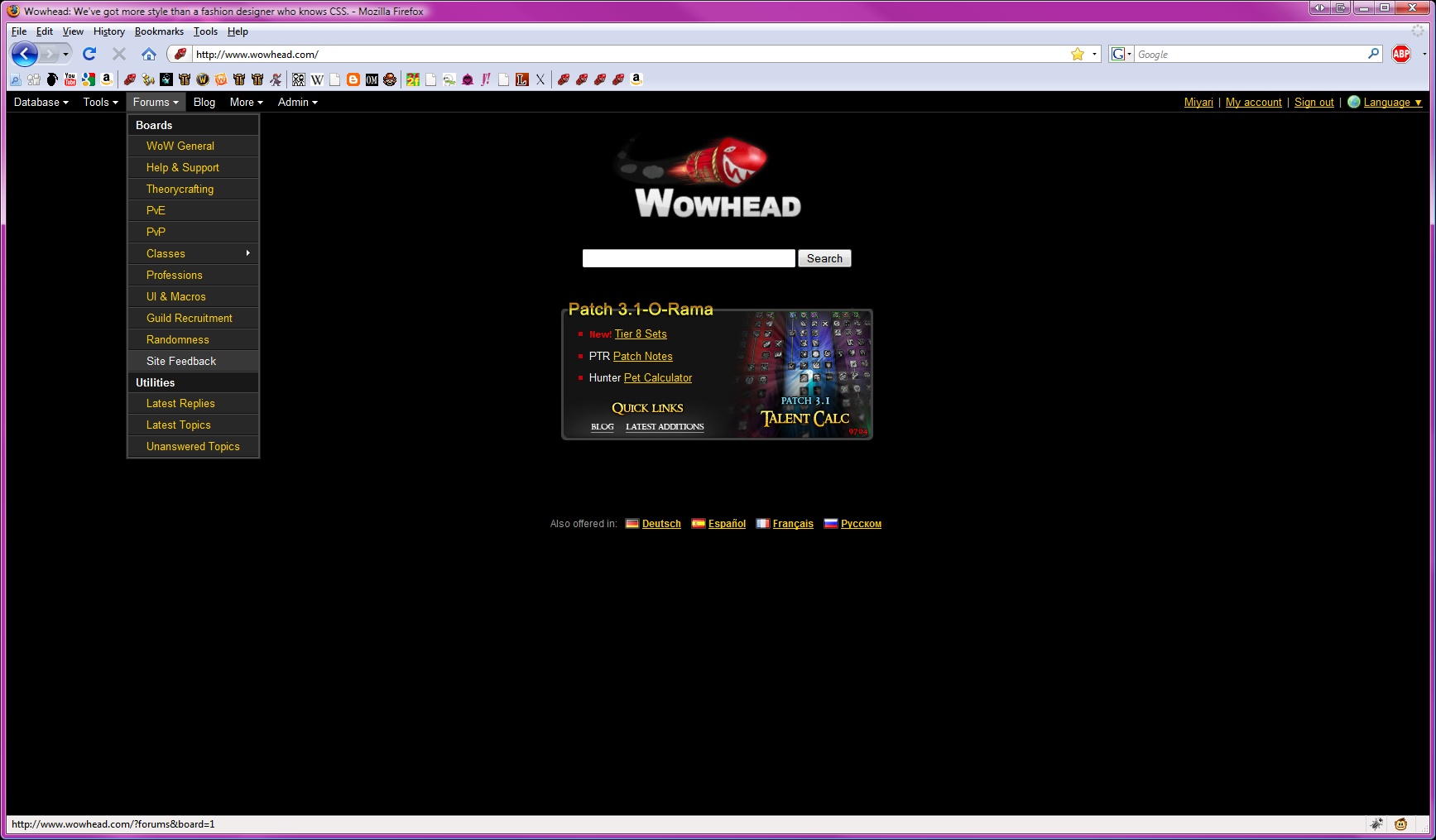The image size is (1436, 840).
Task: Click the Sign out link
Action: coord(1314,103)
